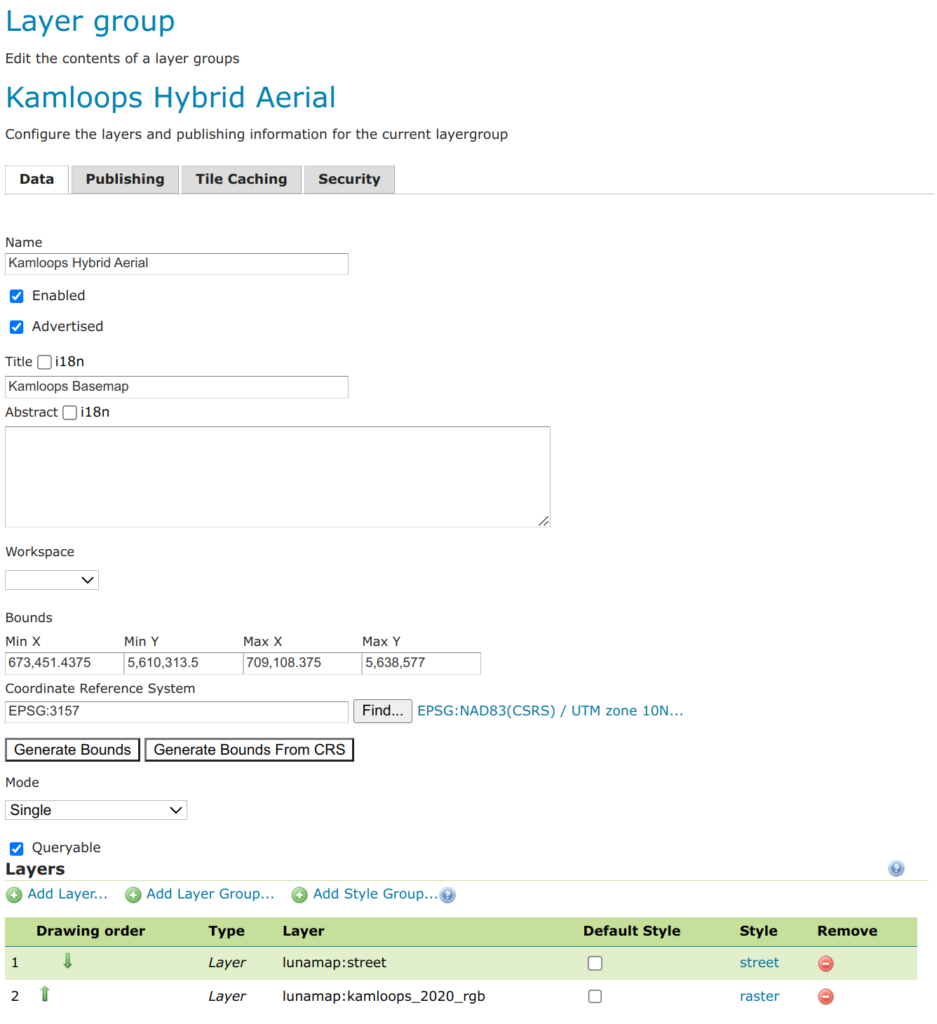Expand the Mode dropdown set to Single
Image resolution: width=937 pixels, height=1024 pixels.
96,810
